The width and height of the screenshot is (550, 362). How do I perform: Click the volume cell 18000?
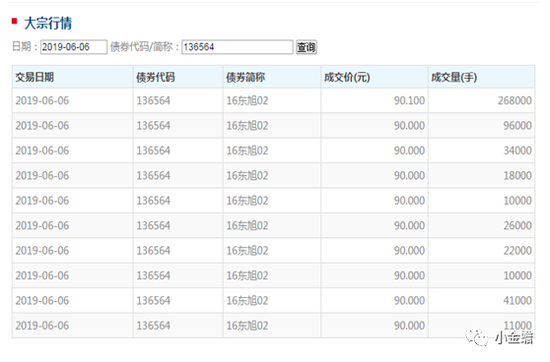pyautogui.click(x=518, y=175)
